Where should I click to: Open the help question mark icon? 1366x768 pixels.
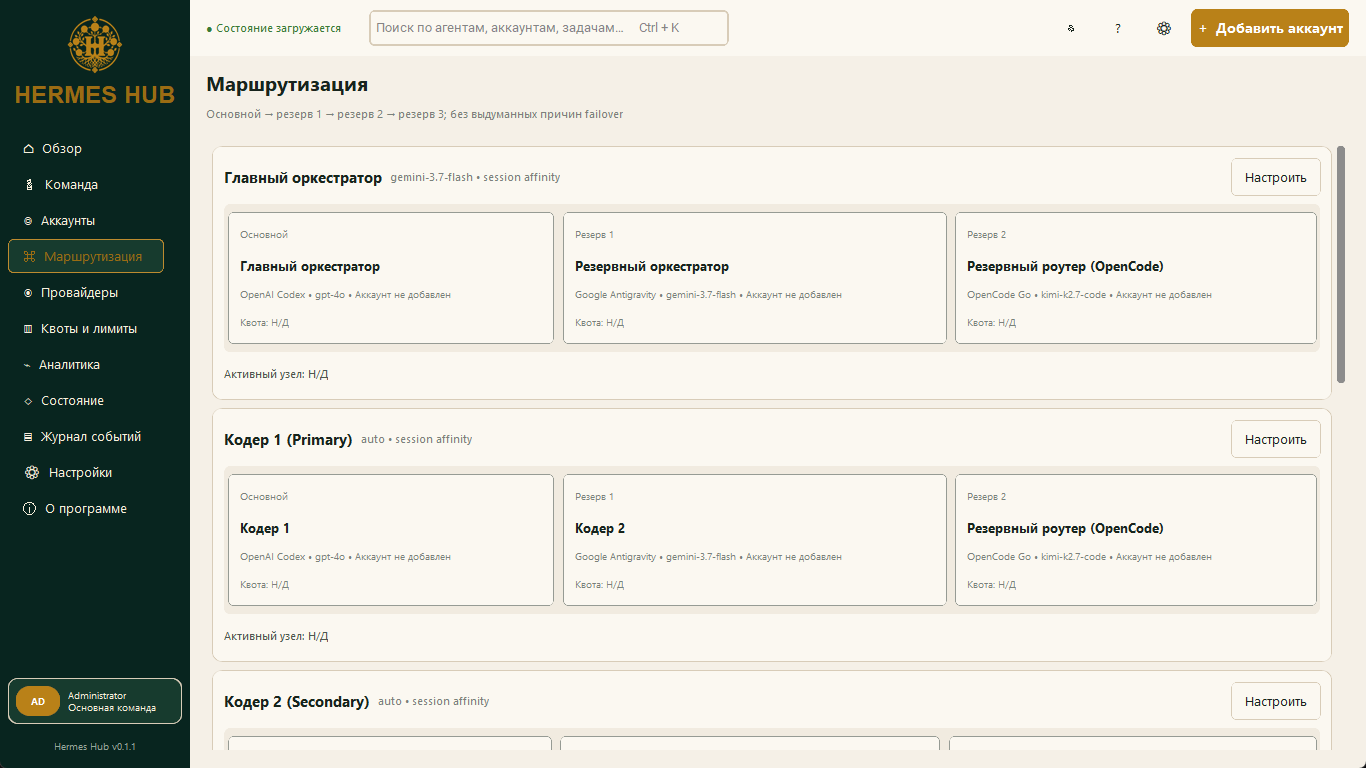1117,28
